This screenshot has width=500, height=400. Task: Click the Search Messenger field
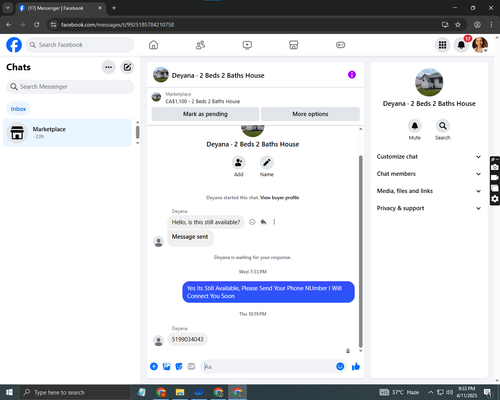tap(70, 87)
